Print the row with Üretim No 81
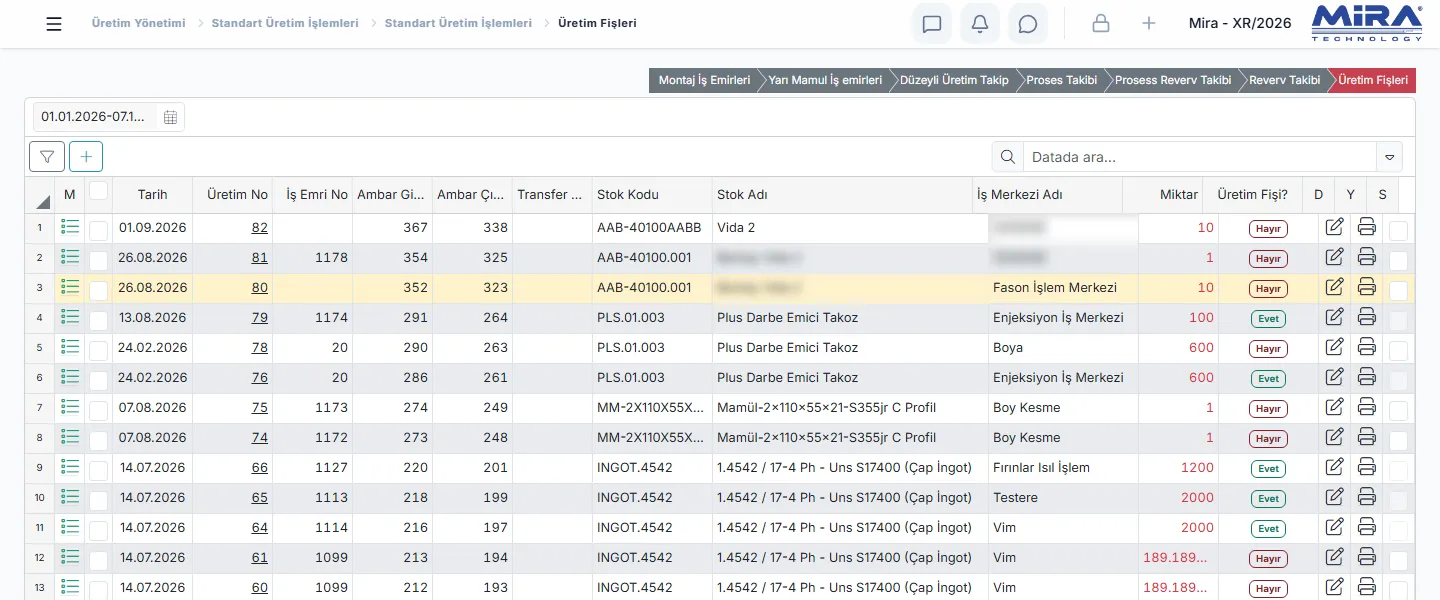The image size is (1440, 600). (x=1367, y=257)
